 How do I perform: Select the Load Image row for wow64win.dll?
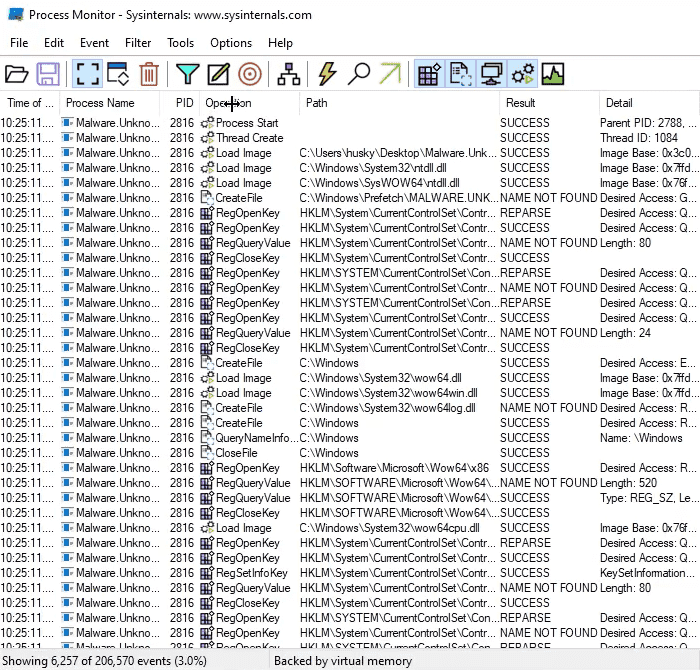pyautogui.click(x=350, y=393)
